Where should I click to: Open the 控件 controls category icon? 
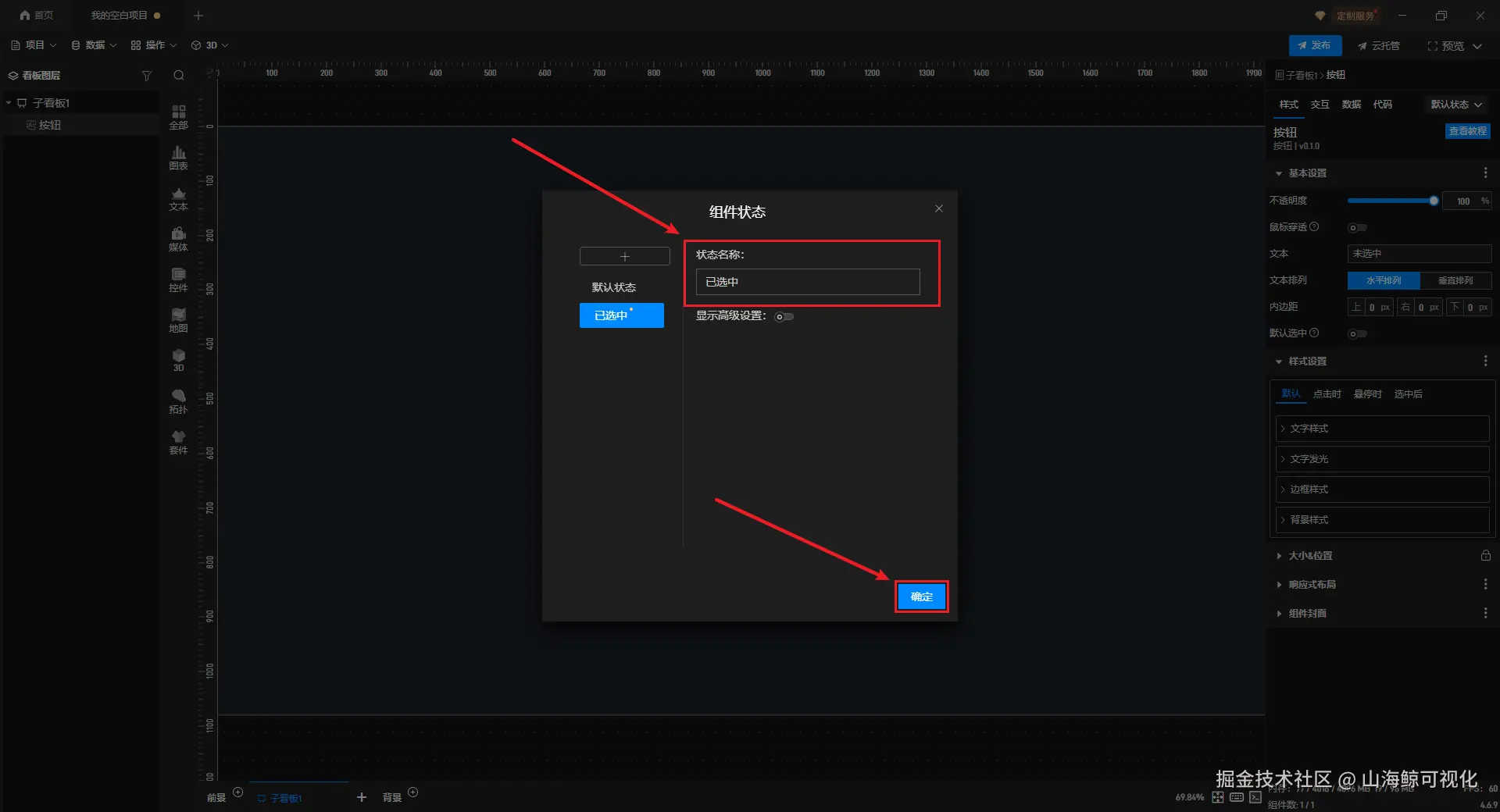point(178,280)
